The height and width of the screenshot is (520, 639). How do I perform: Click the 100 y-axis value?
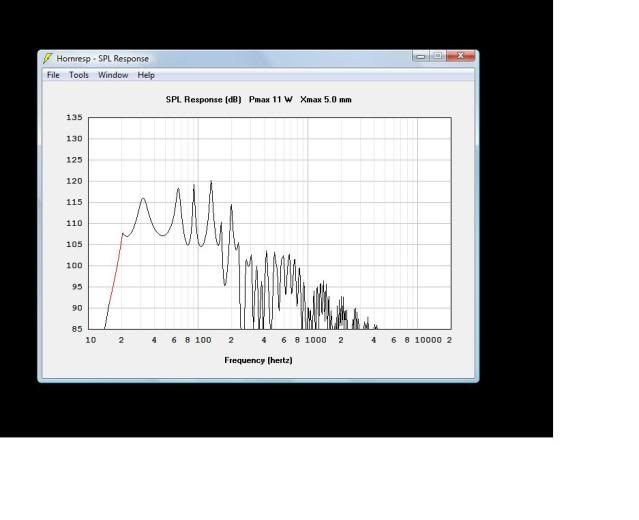[74, 266]
